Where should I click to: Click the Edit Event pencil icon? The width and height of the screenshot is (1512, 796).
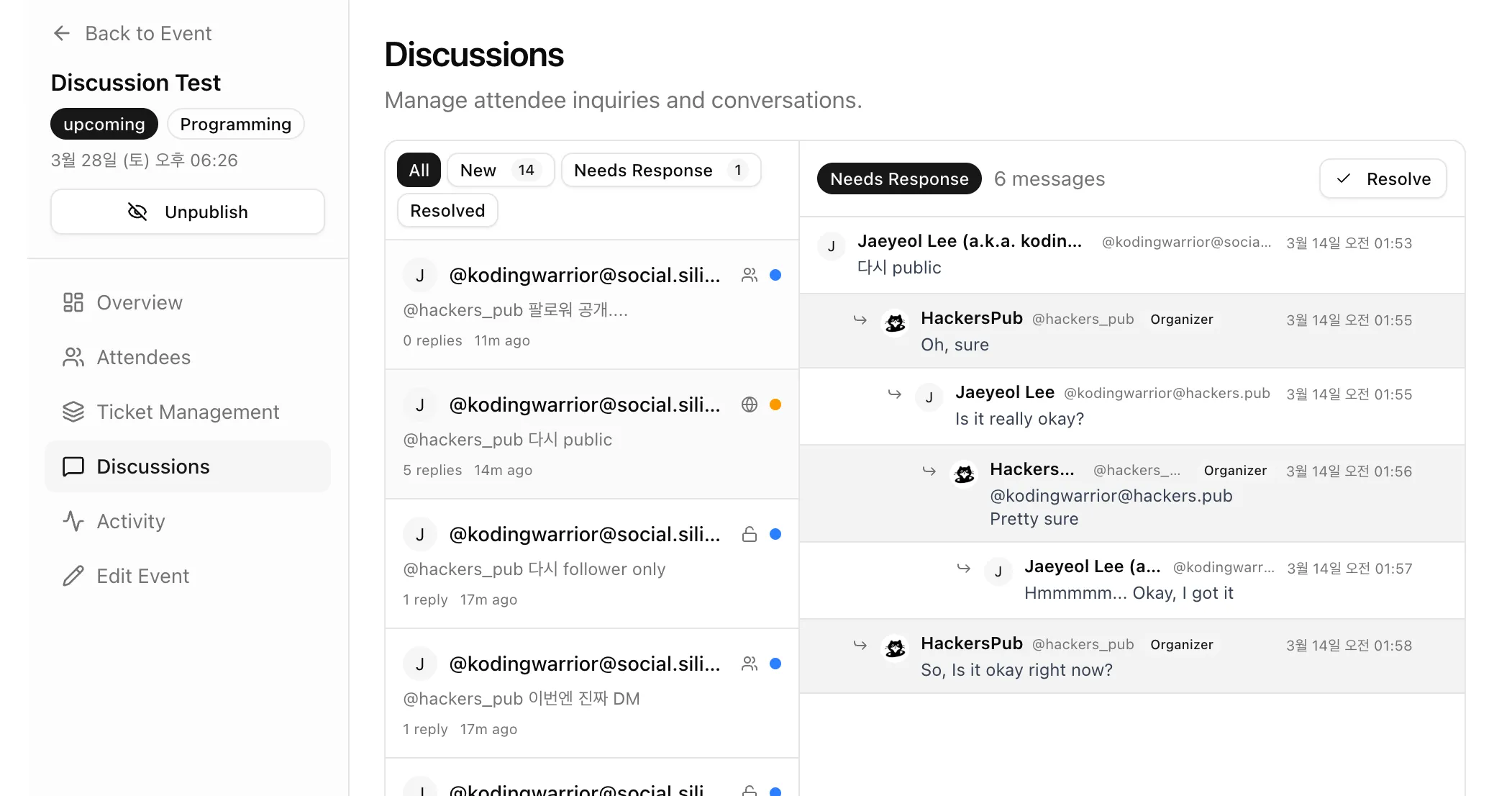coord(73,576)
